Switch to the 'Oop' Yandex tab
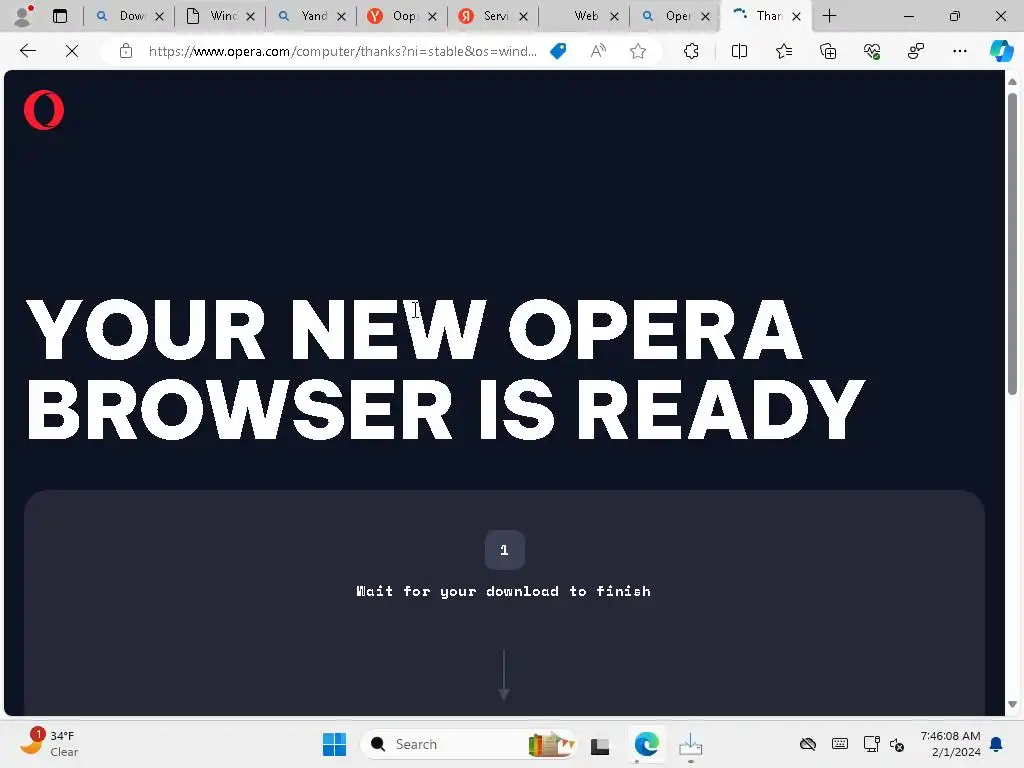 pos(402,16)
